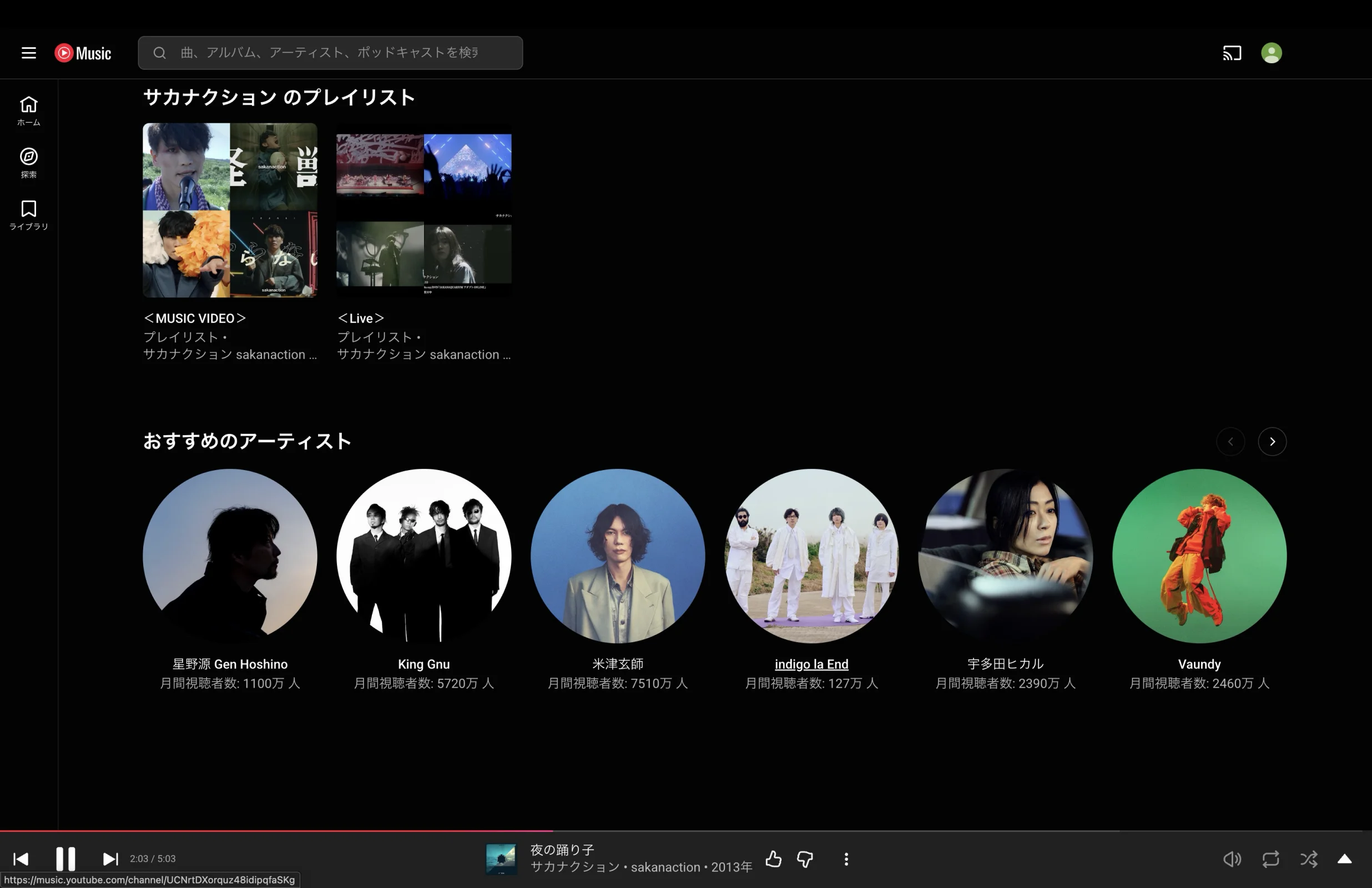Click the left chevron in recommended artists
This screenshot has width=1372, height=888.
tap(1230, 442)
